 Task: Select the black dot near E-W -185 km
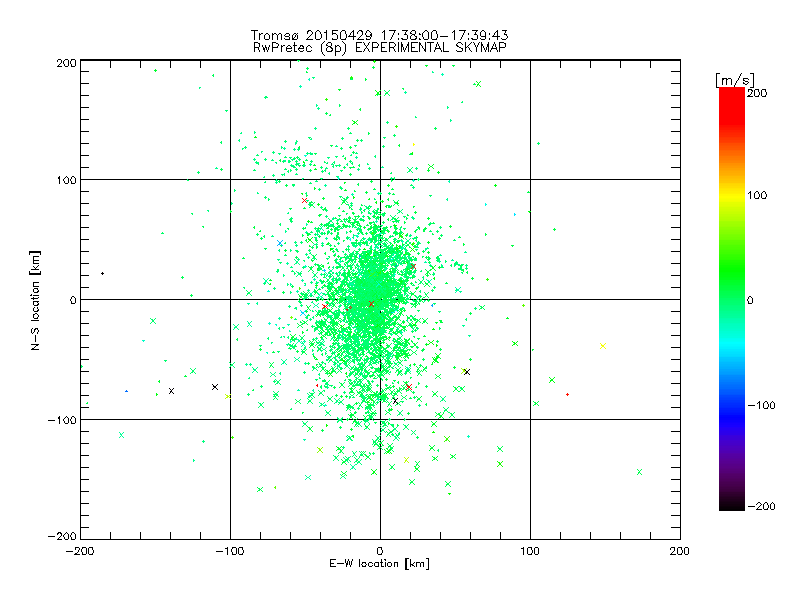click(x=103, y=273)
